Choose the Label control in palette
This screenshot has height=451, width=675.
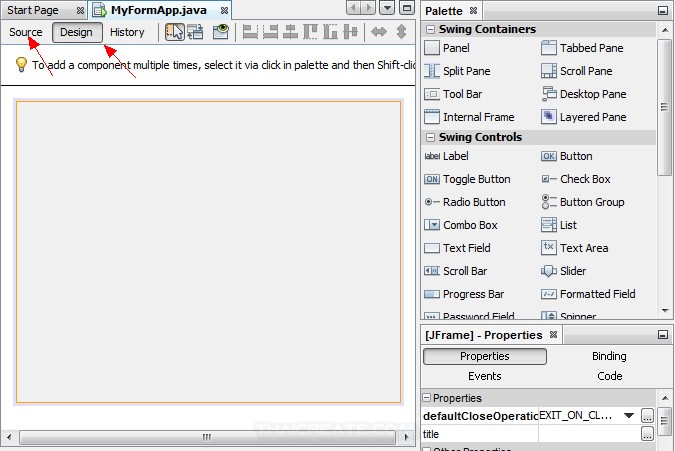pyautogui.click(x=446, y=156)
